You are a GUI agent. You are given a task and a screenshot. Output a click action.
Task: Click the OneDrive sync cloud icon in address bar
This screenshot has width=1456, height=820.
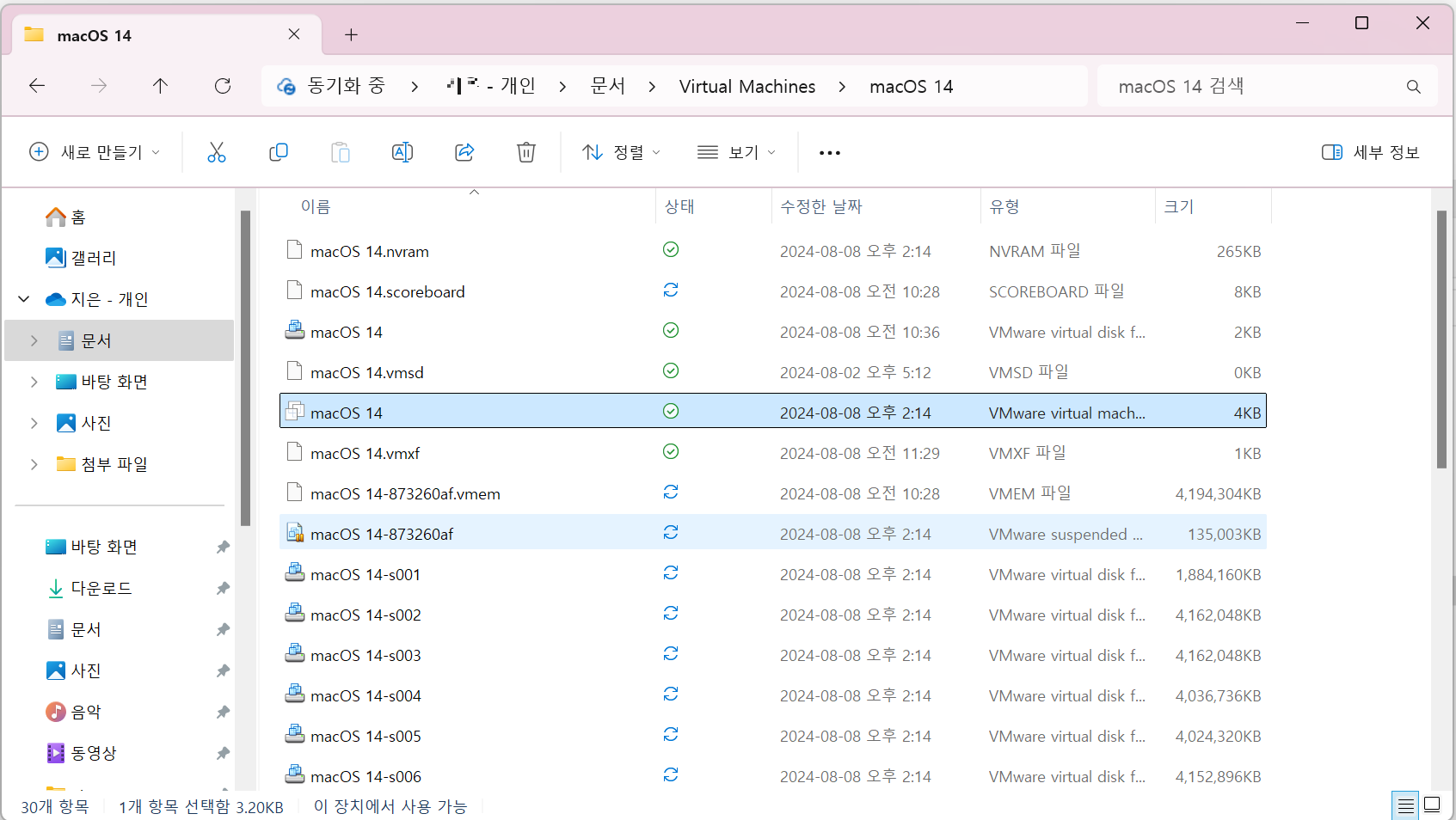coord(286,86)
